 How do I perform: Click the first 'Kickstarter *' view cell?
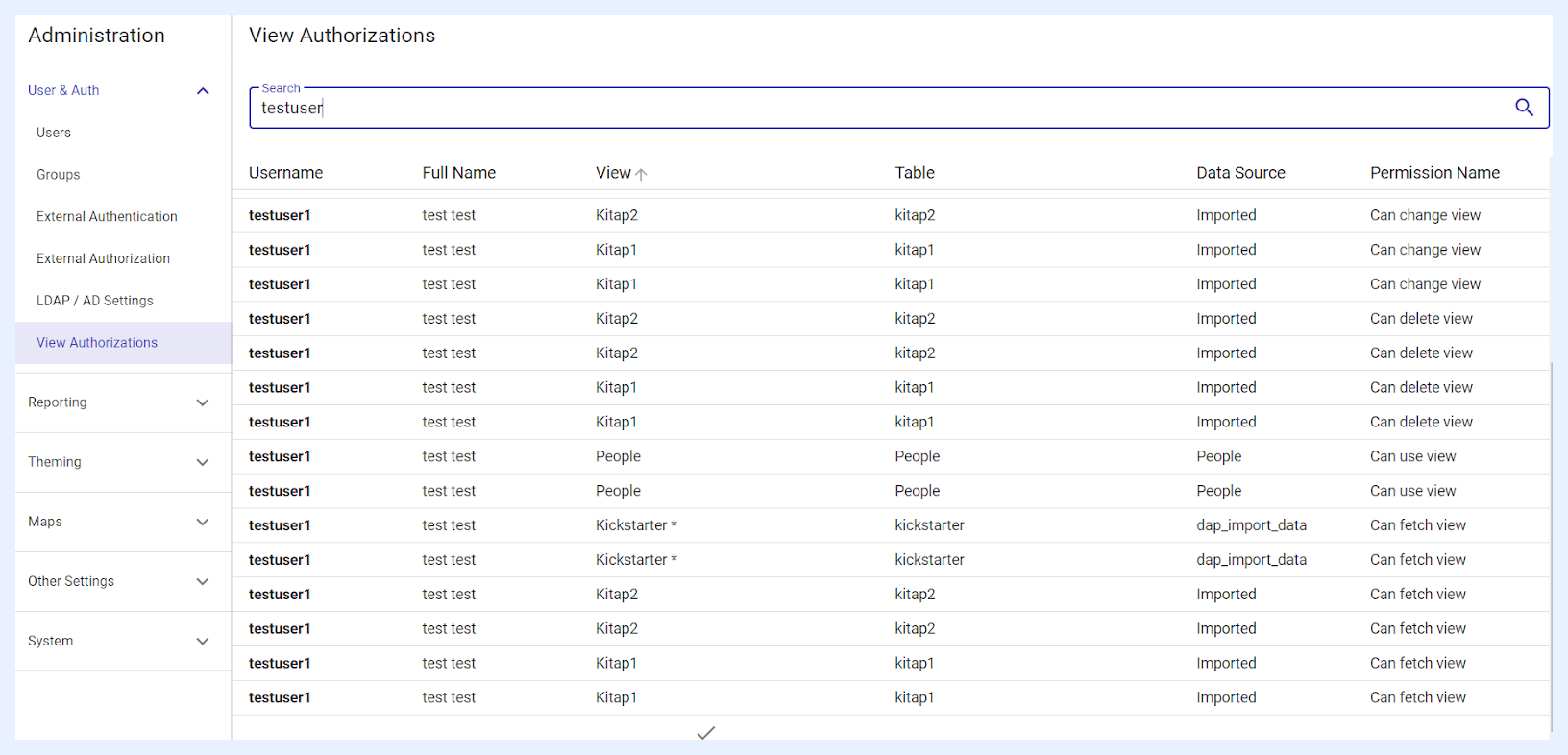pos(636,525)
